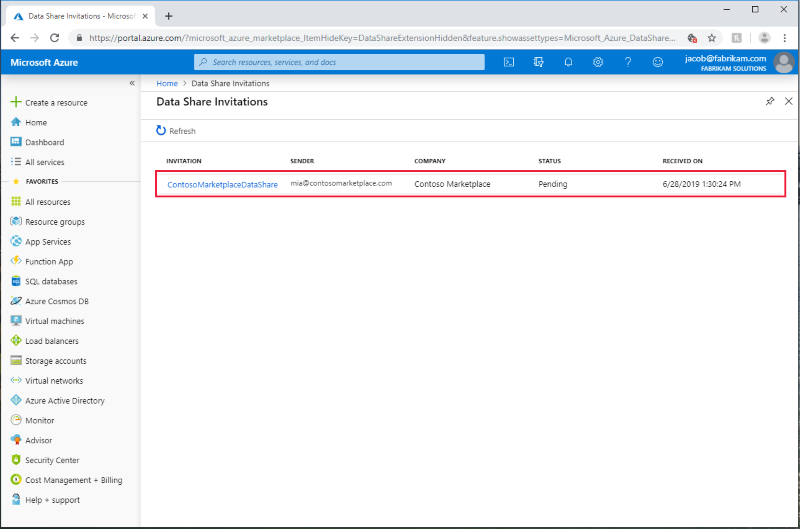The width and height of the screenshot is (800, 529).
Task: Click the Help + support icon
Action: pos(16,499)
